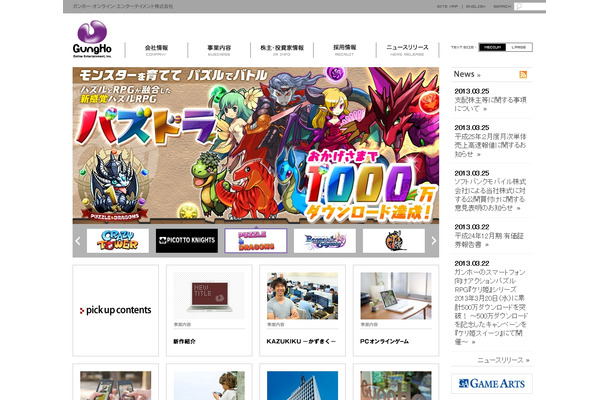Open the News section heading link
The width and height of the screenshot is (610, 400).
467,74
